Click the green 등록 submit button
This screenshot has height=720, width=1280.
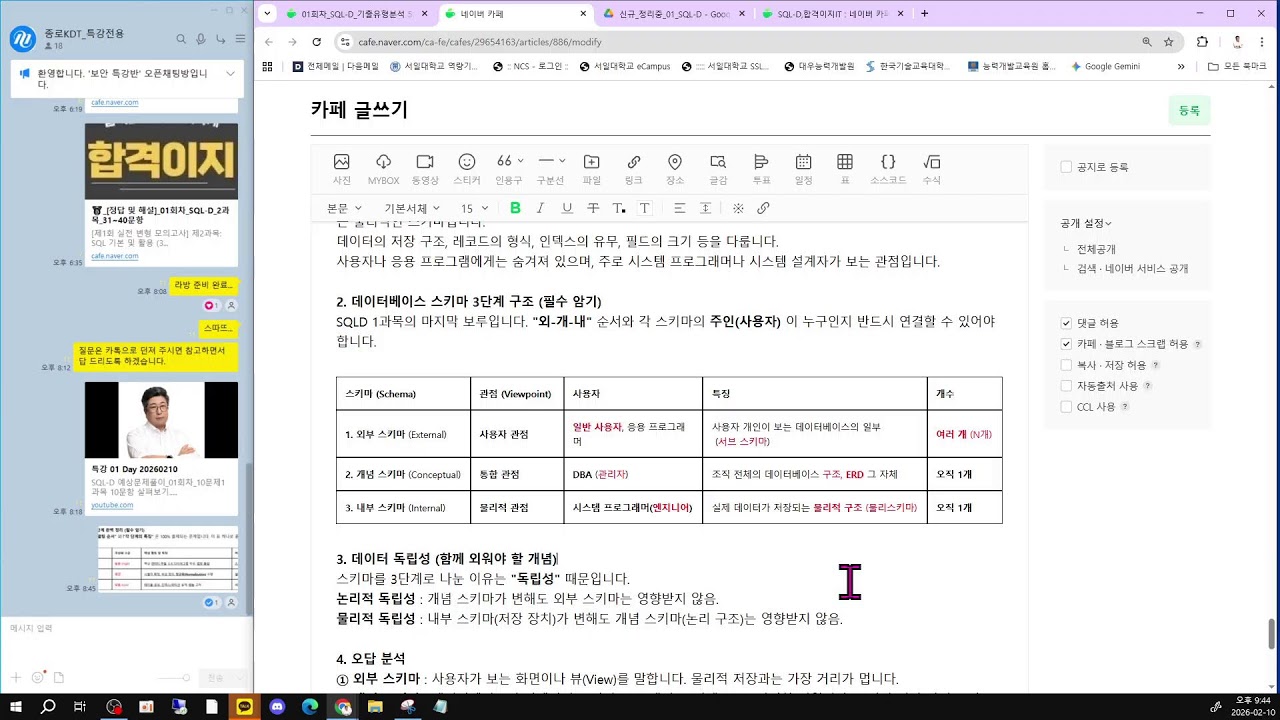(x=1189, y=111)
